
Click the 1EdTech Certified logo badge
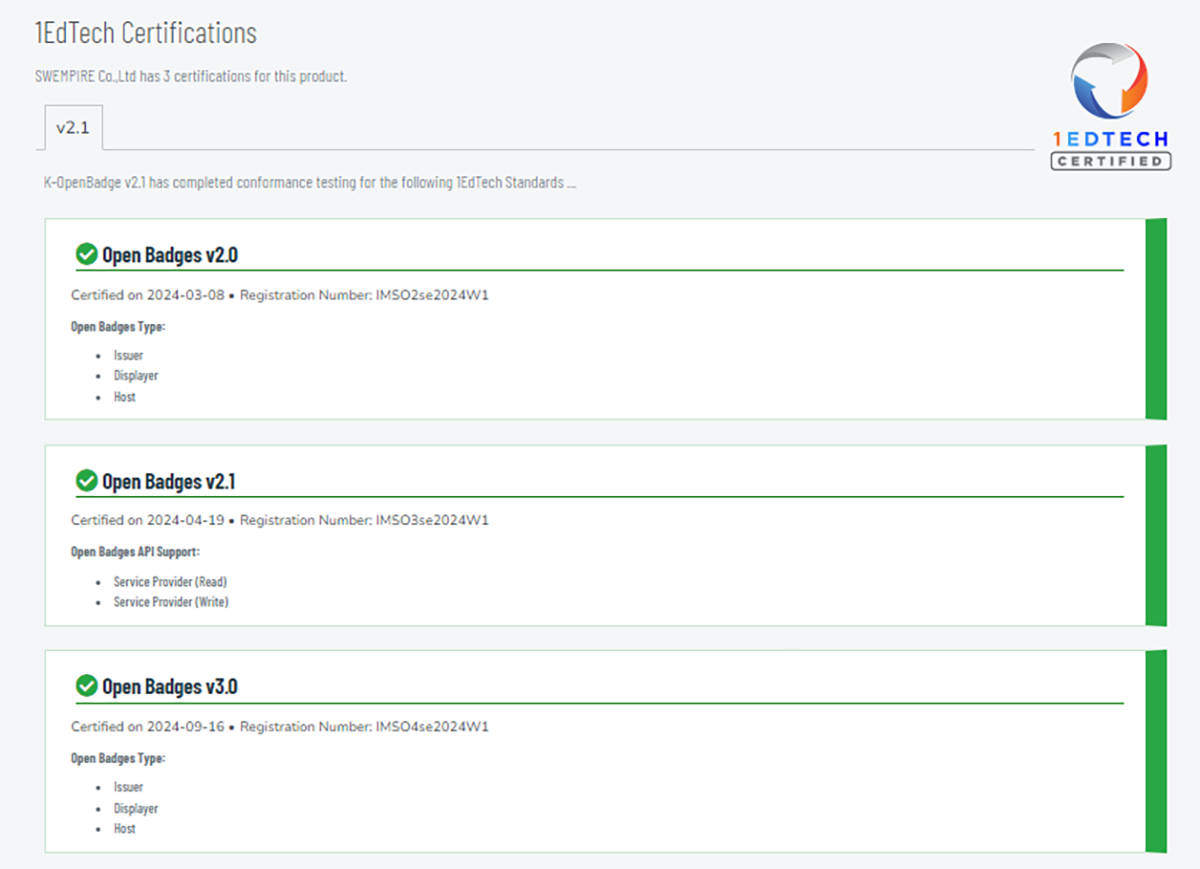1110,106
